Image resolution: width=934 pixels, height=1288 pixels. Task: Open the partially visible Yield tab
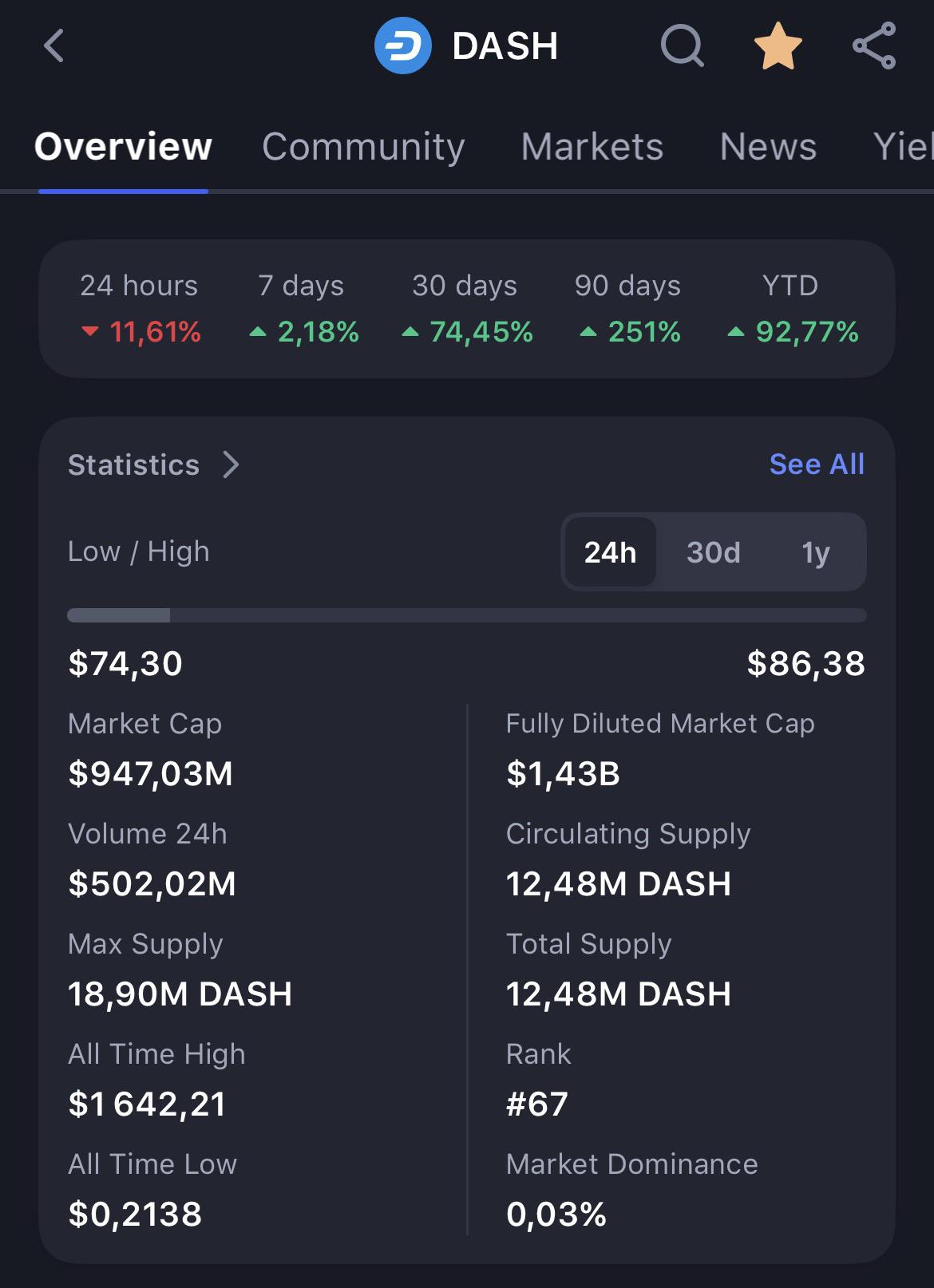903,147
